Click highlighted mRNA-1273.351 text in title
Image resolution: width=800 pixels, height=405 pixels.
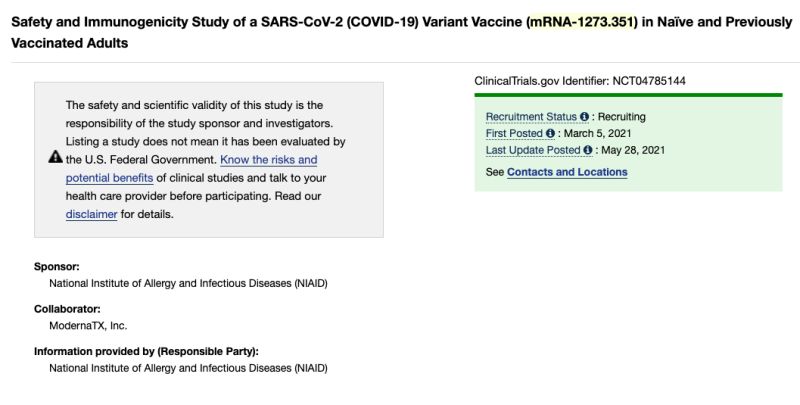pyautogui.click(x=581, y=22)
